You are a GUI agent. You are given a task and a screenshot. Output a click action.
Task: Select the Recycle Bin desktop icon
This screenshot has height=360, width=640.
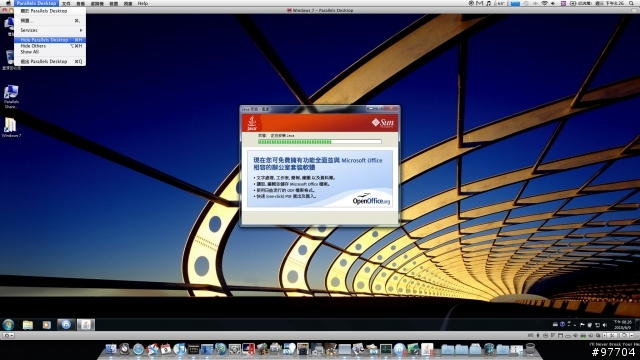click(10, 60)
